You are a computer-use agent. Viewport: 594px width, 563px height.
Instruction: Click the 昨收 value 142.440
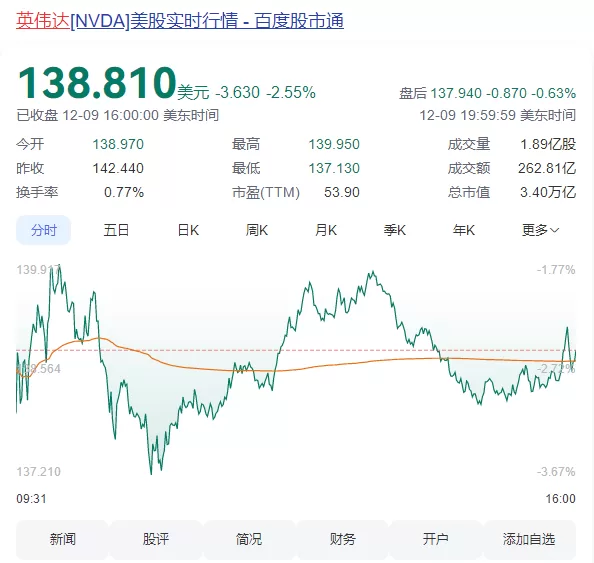point(118,168)
